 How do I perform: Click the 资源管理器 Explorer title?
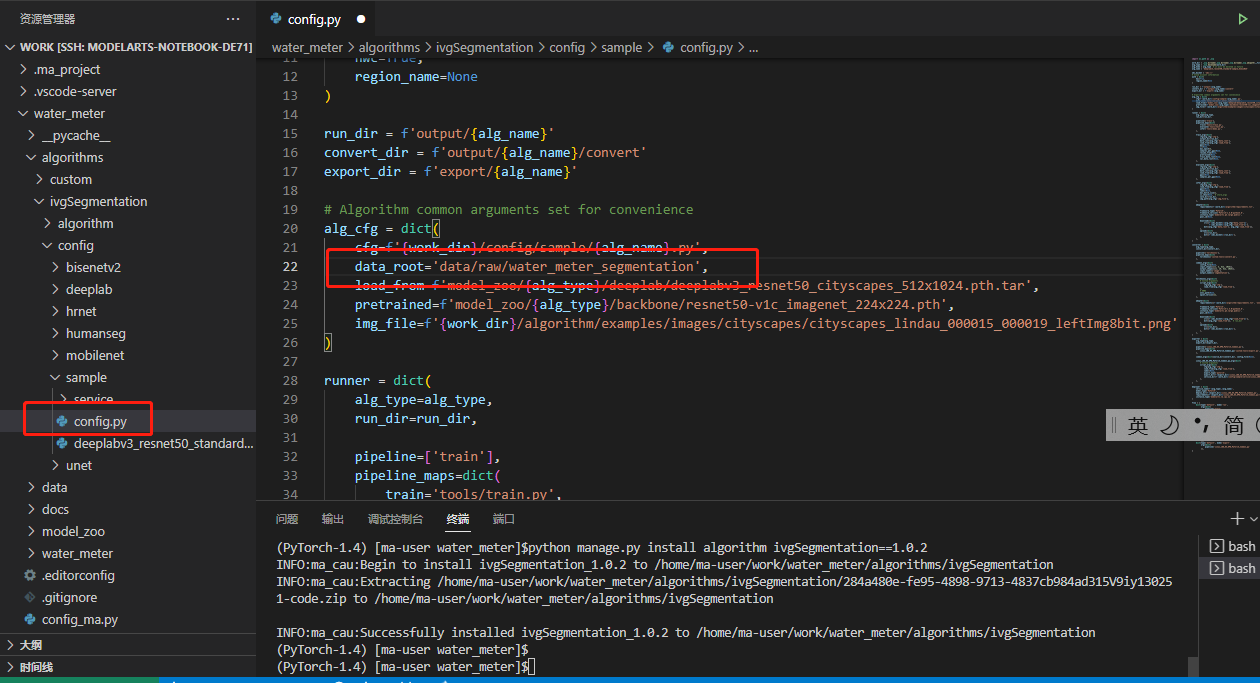[x=47, y=19]
